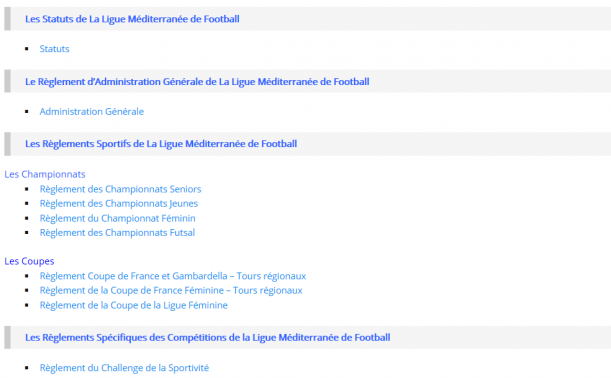Open Règlement de la Coupe de France Féminine

click(x=171, y=290)
